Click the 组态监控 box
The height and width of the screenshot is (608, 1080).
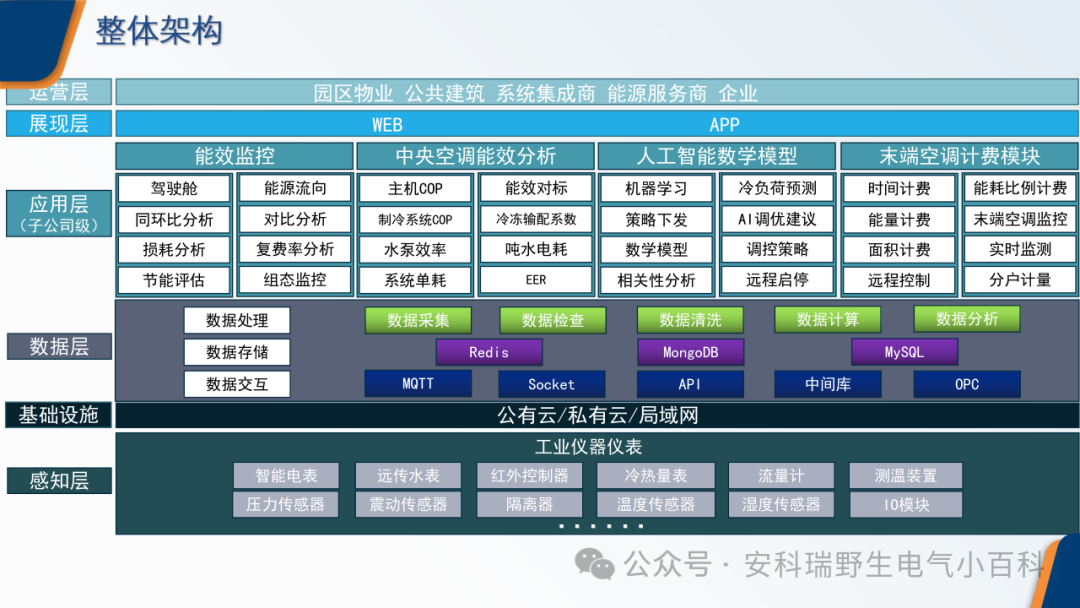pyautogui.click(x=295, y=280)
